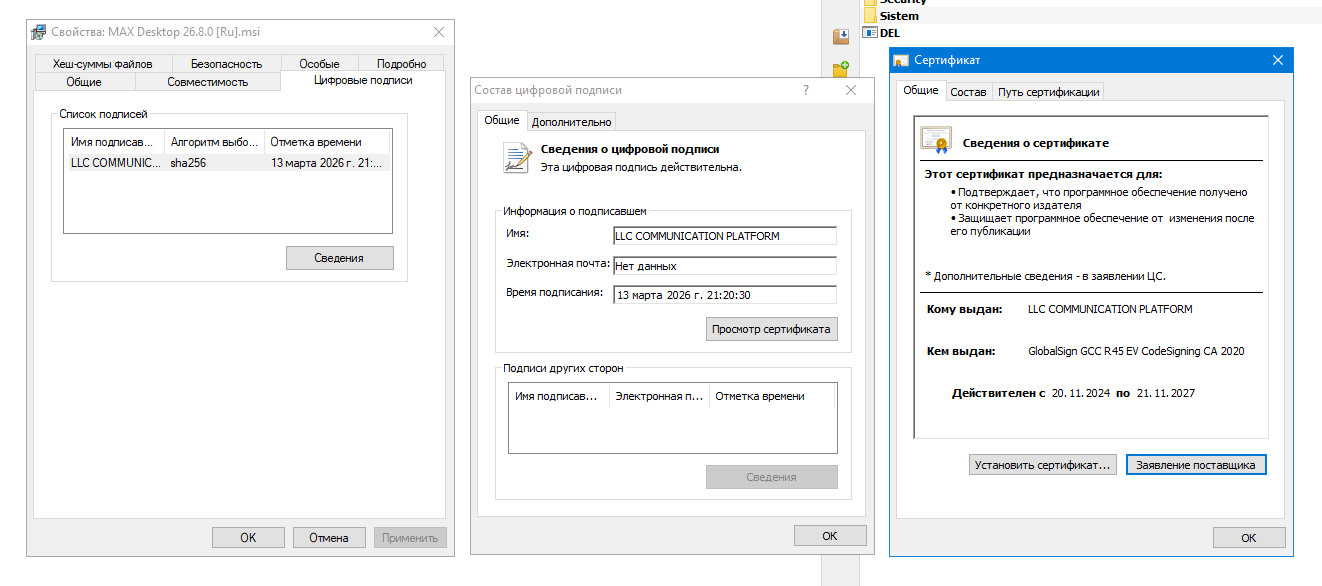Select the Общие tab in the signature dialog
Viewport: 1322px width, 586px height.
[x=502, y=120]
